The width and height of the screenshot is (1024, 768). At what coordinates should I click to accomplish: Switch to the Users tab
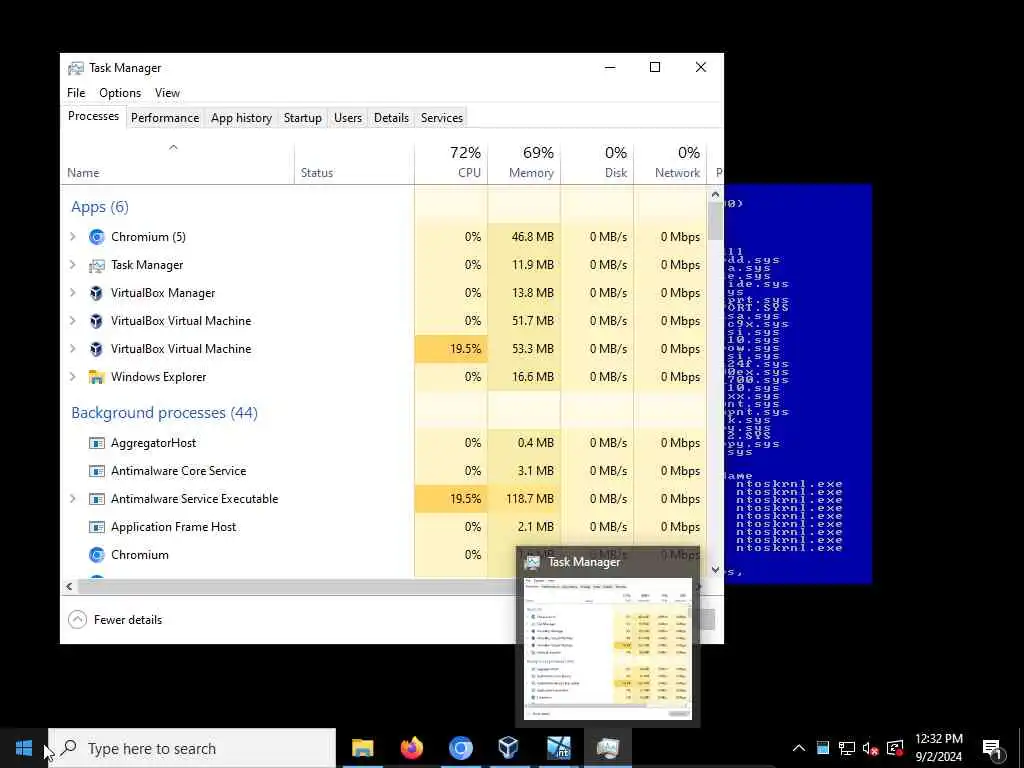[347, 118]
